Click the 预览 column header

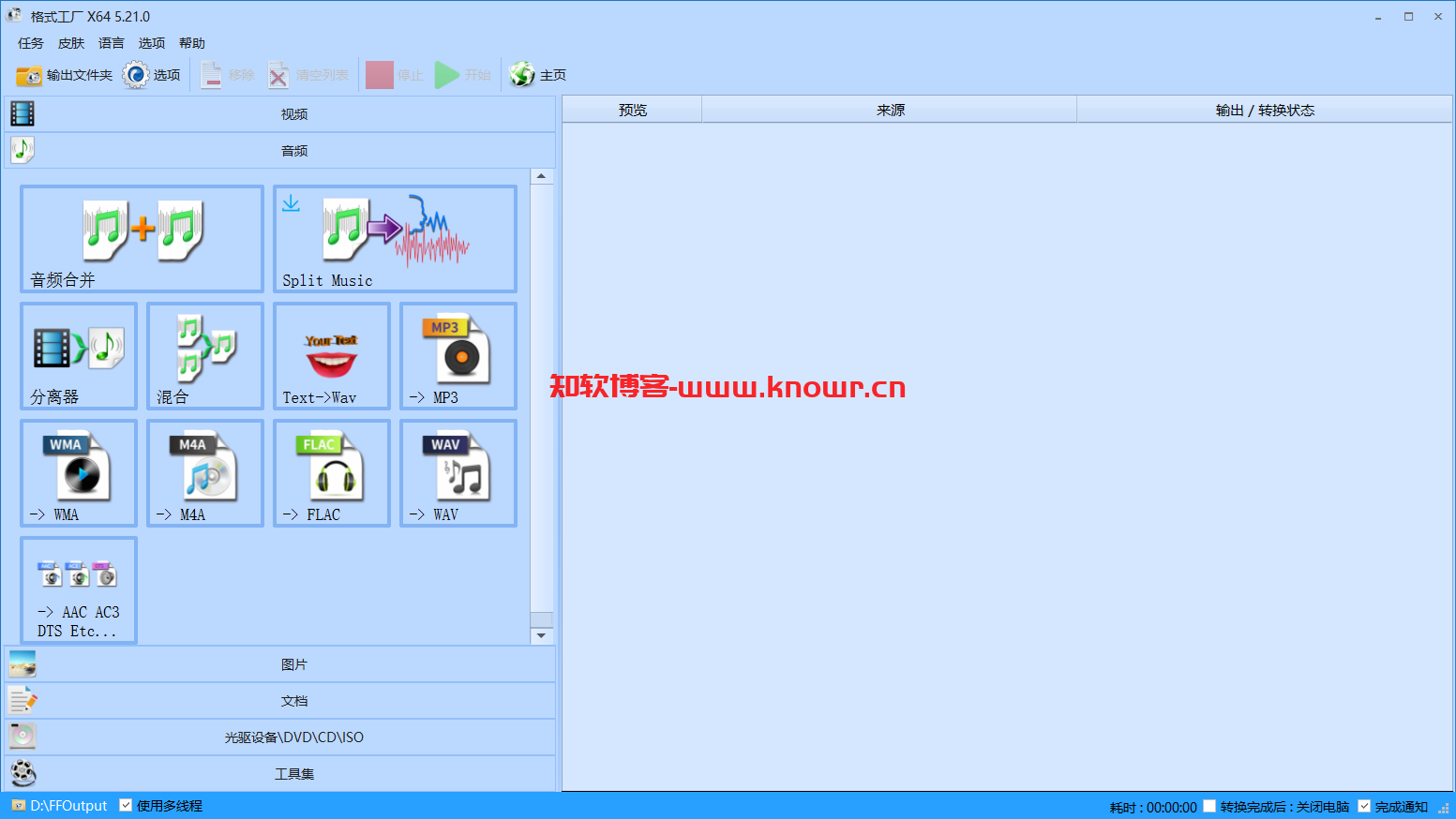(633, 110)
